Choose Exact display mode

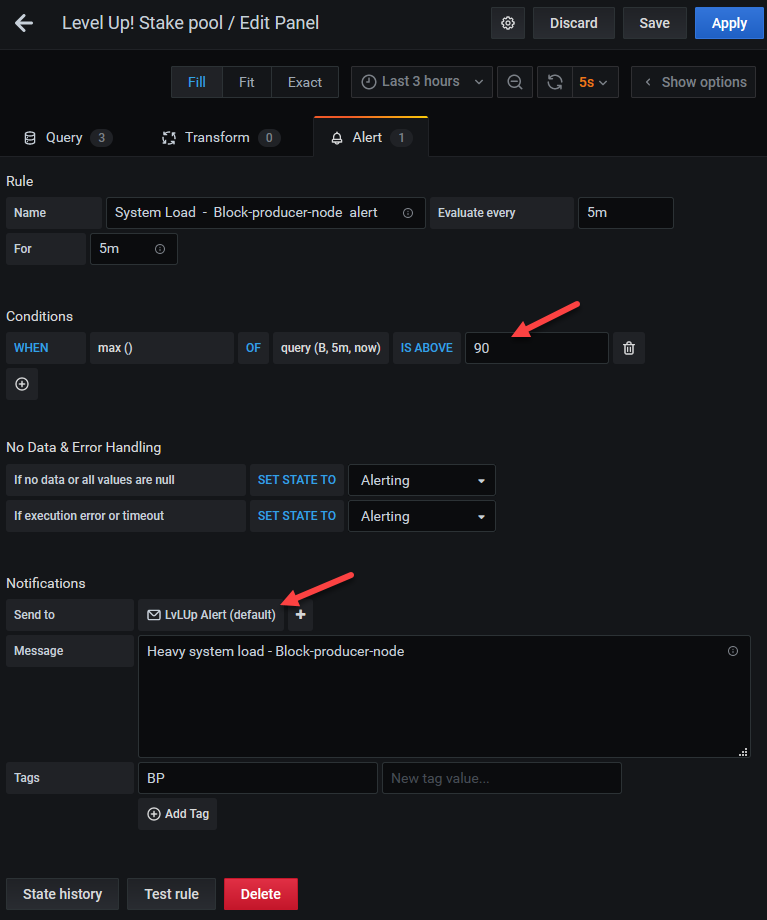click(305, 82)
